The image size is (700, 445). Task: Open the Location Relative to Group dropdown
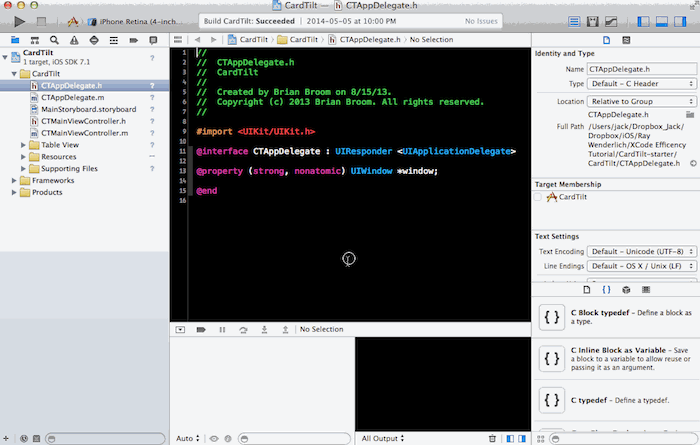(642, 101)
